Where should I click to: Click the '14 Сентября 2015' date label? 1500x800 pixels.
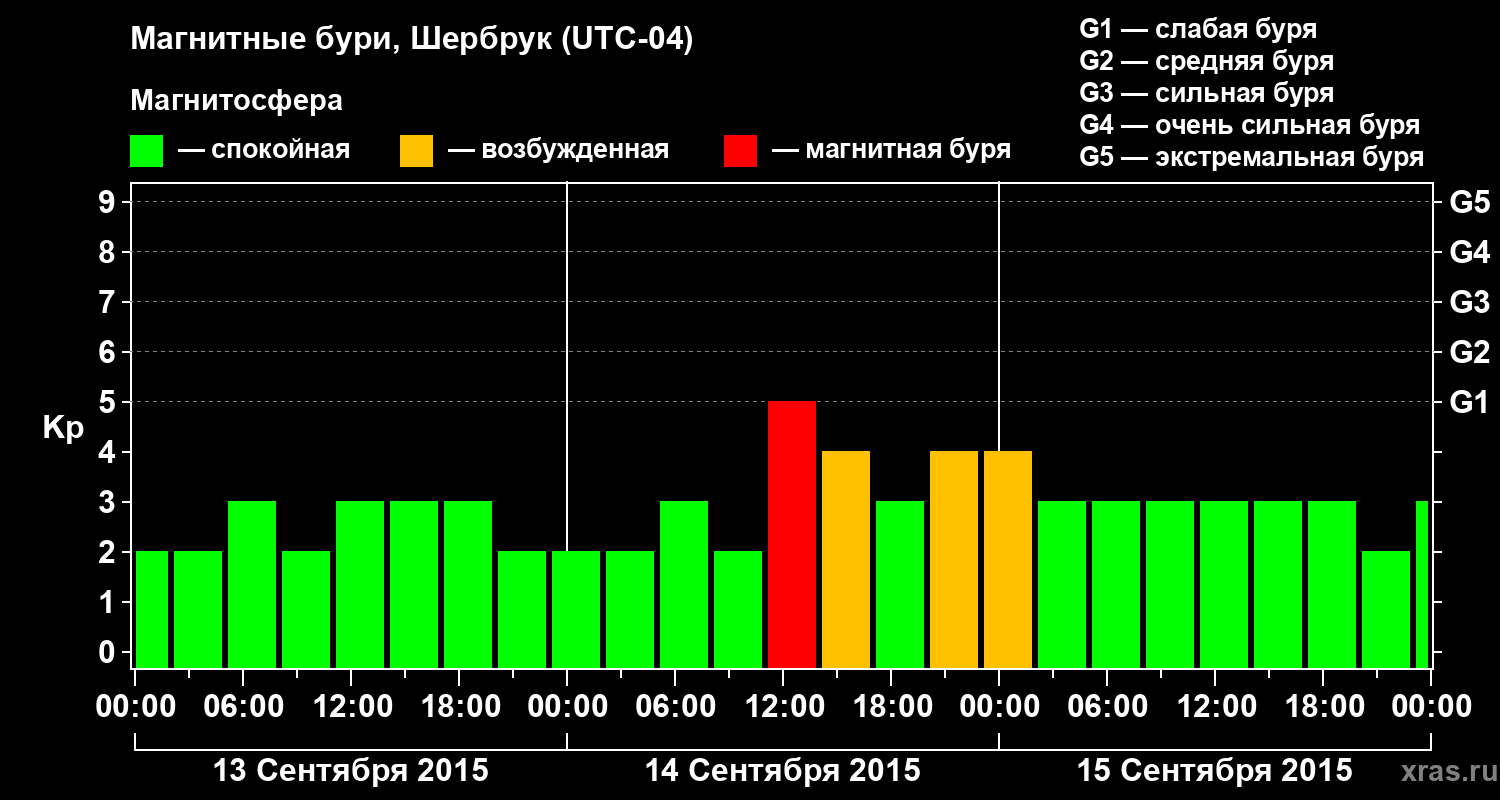782,771
